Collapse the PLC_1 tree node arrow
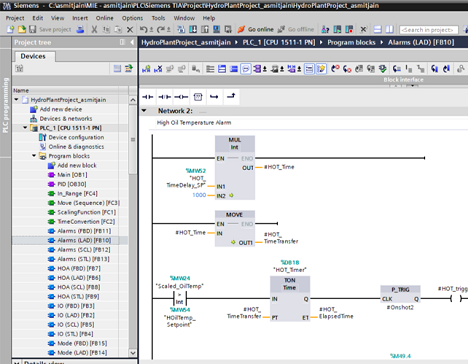The image size is (468, 364). tap(25, 128)
